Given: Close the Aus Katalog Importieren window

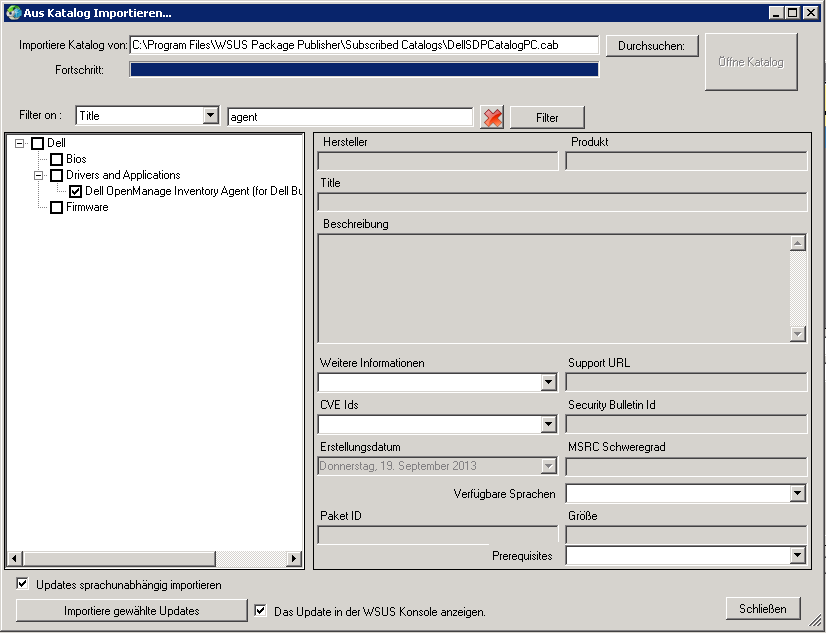Looking at the screenshot, I should [811, 13].
